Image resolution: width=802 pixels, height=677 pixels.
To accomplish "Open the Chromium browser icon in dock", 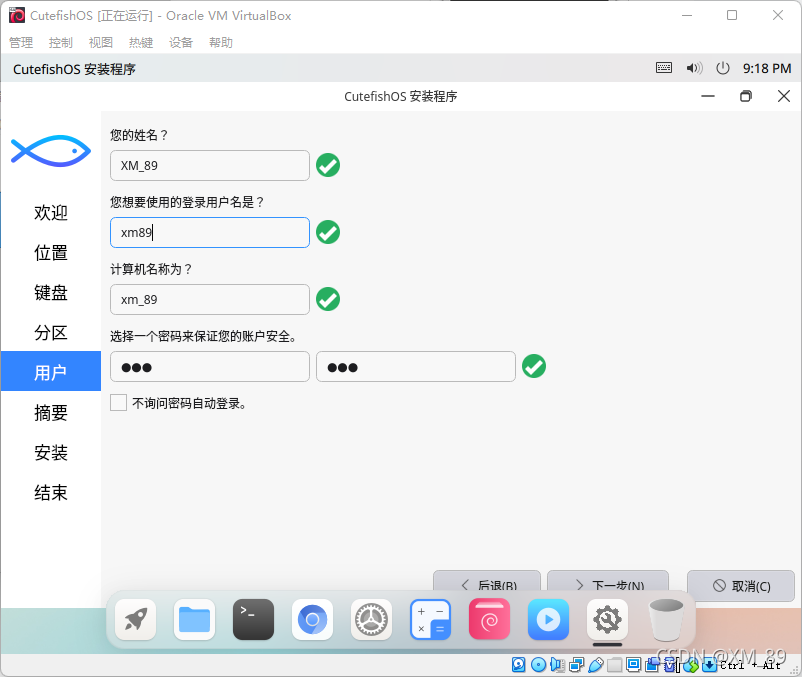I will pyautogui.click(x=313, y=619).
